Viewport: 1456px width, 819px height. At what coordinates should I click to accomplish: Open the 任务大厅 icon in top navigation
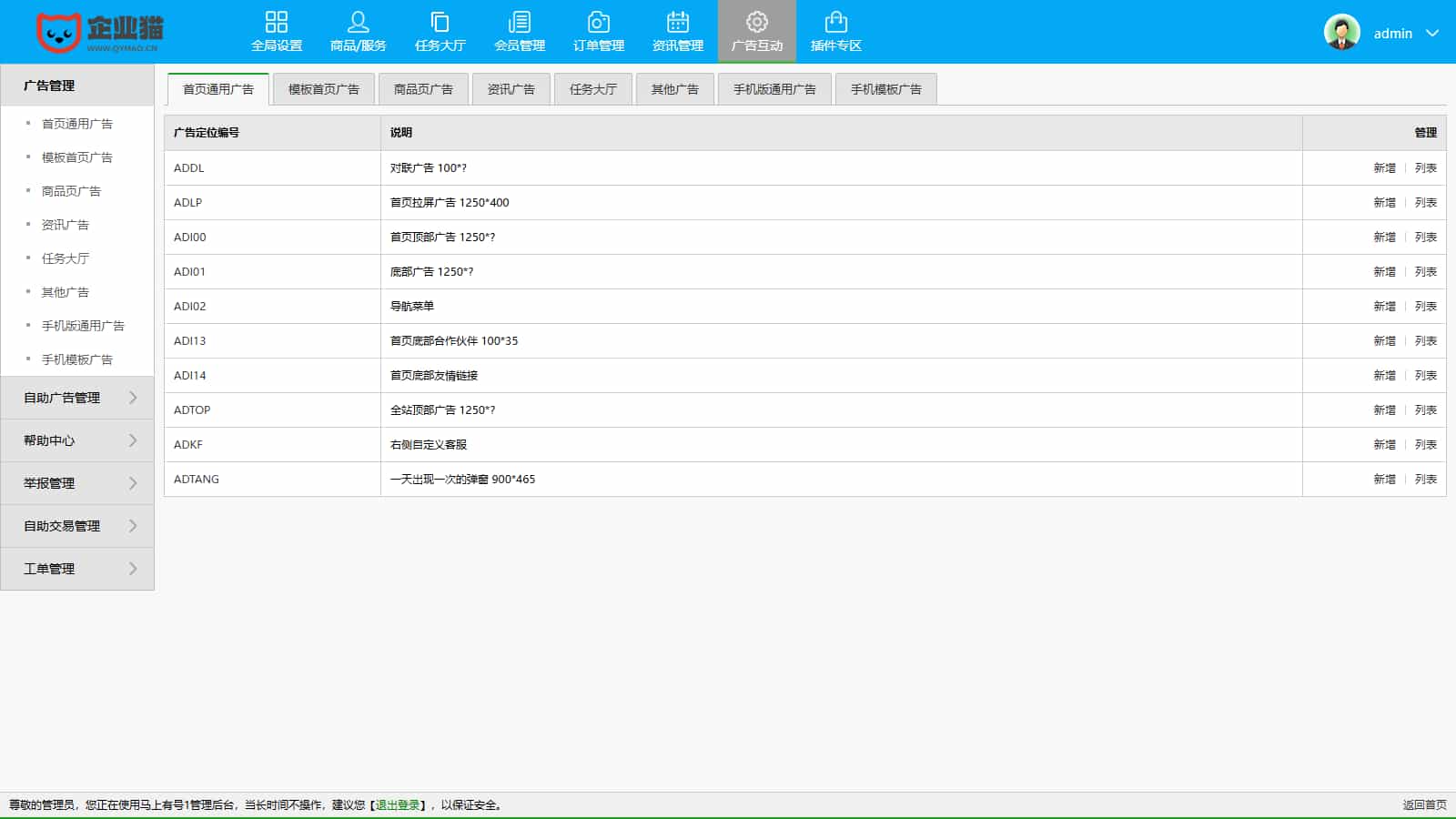[x=440, y=22]
